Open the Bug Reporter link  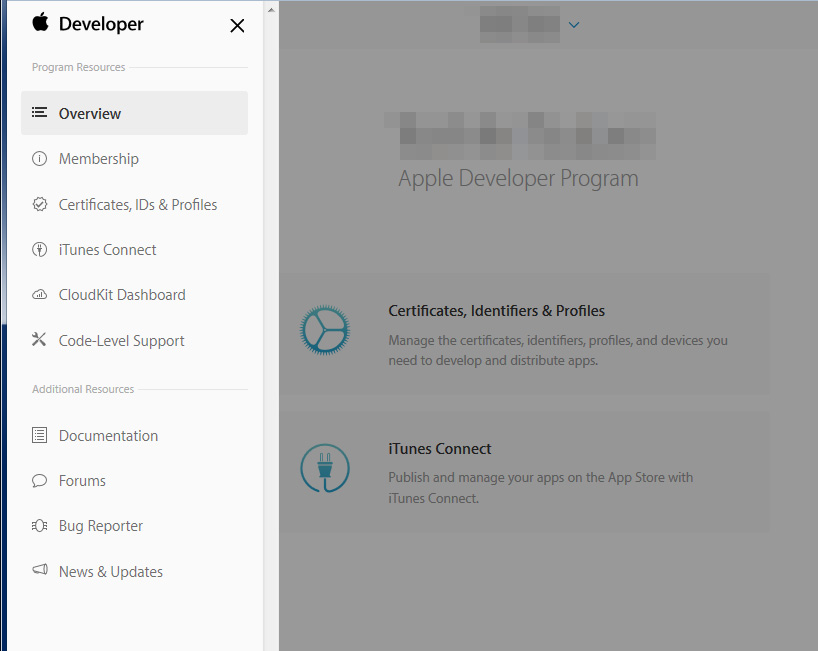tap(101, 526)
